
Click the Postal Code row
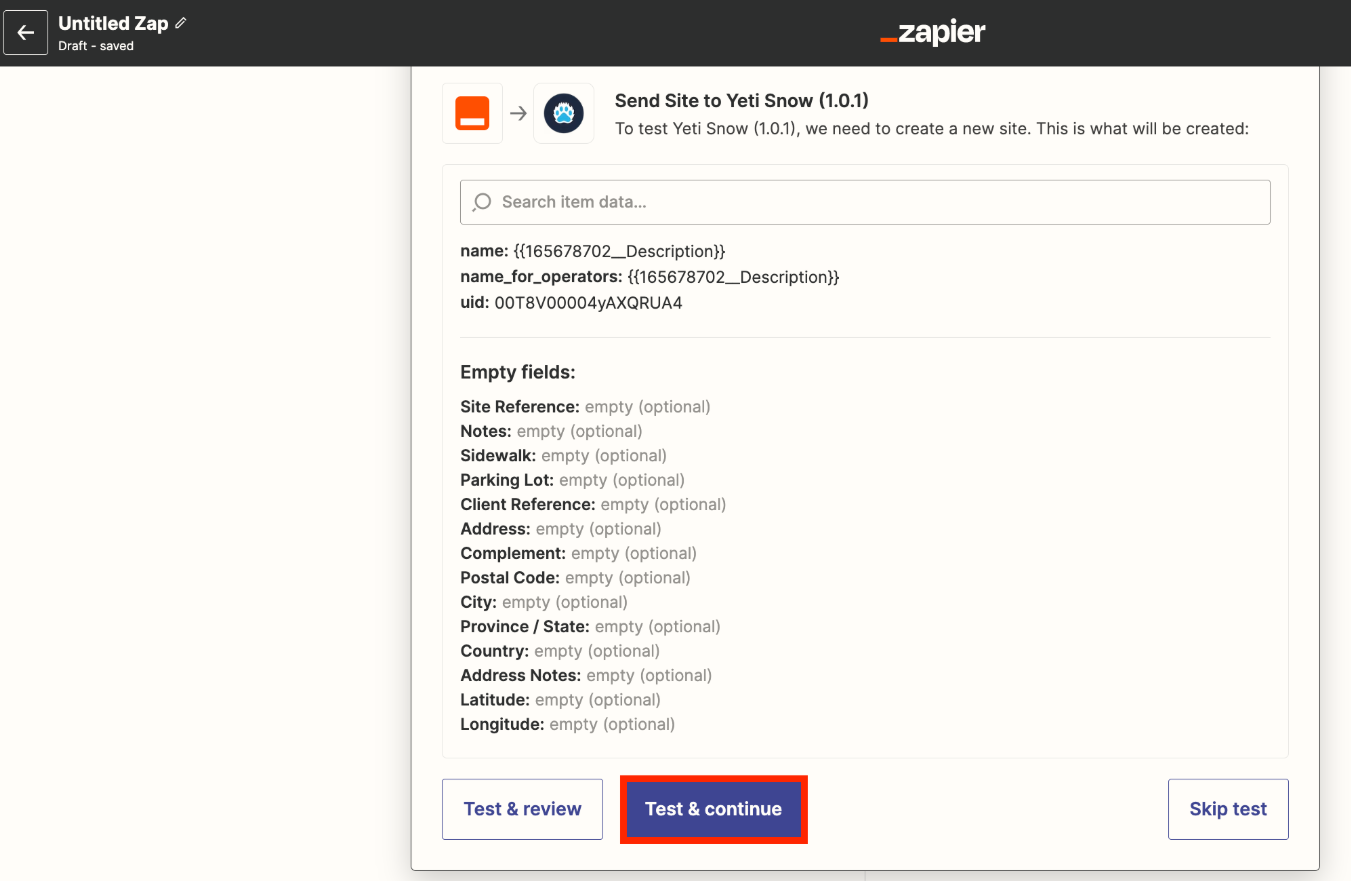coord(575,578)
